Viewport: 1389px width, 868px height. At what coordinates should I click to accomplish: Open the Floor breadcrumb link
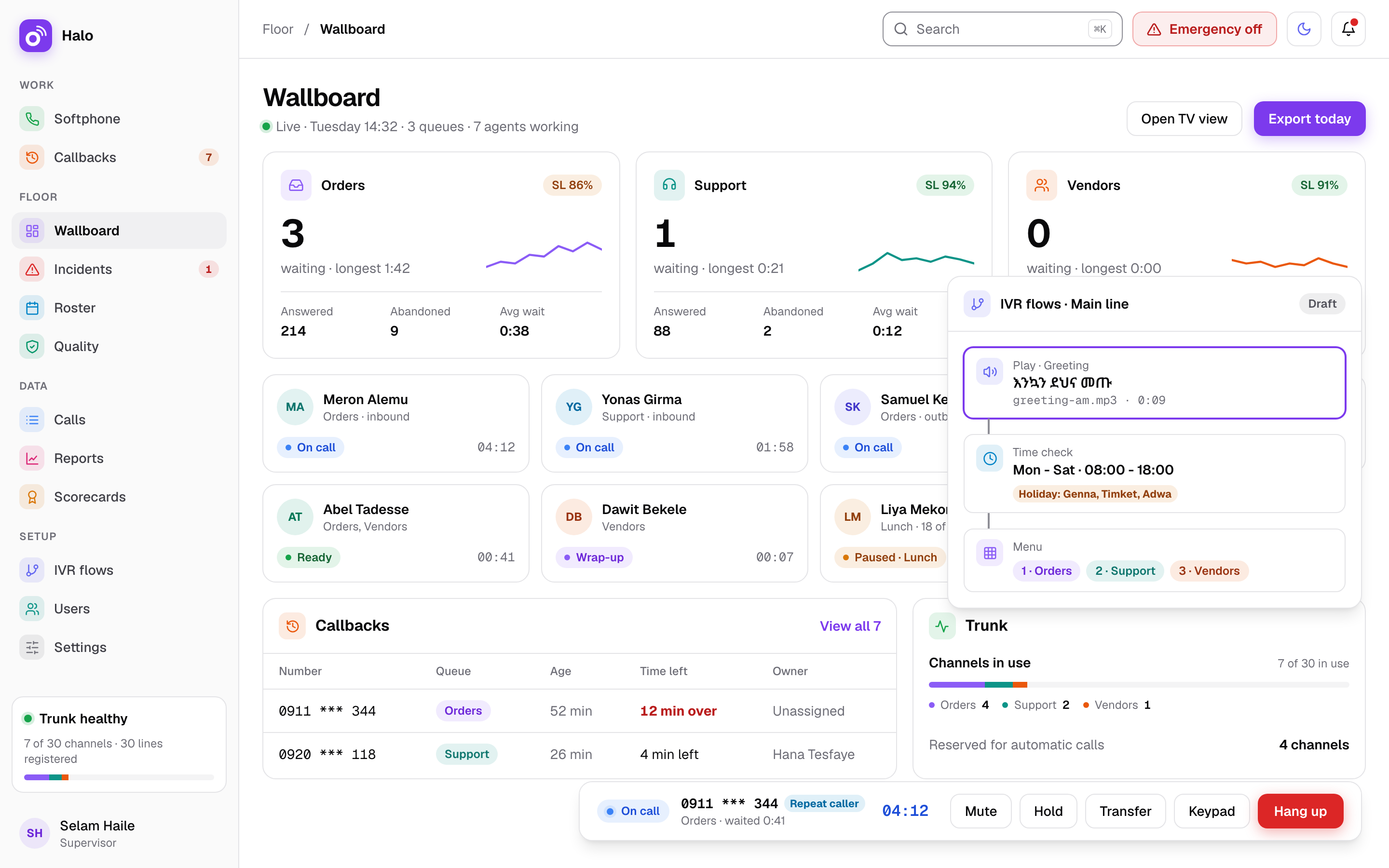pos(278,29)
